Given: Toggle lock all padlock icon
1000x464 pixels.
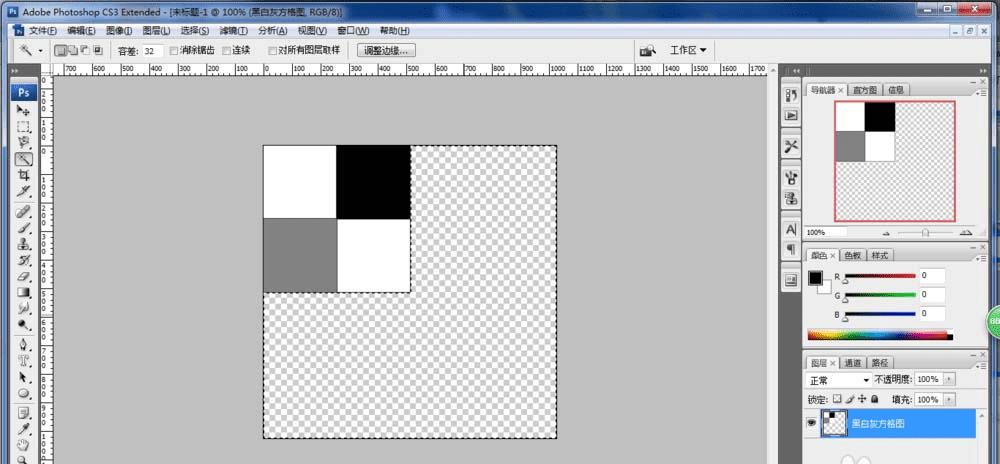Looking at the screenshot, I should 874,399.
